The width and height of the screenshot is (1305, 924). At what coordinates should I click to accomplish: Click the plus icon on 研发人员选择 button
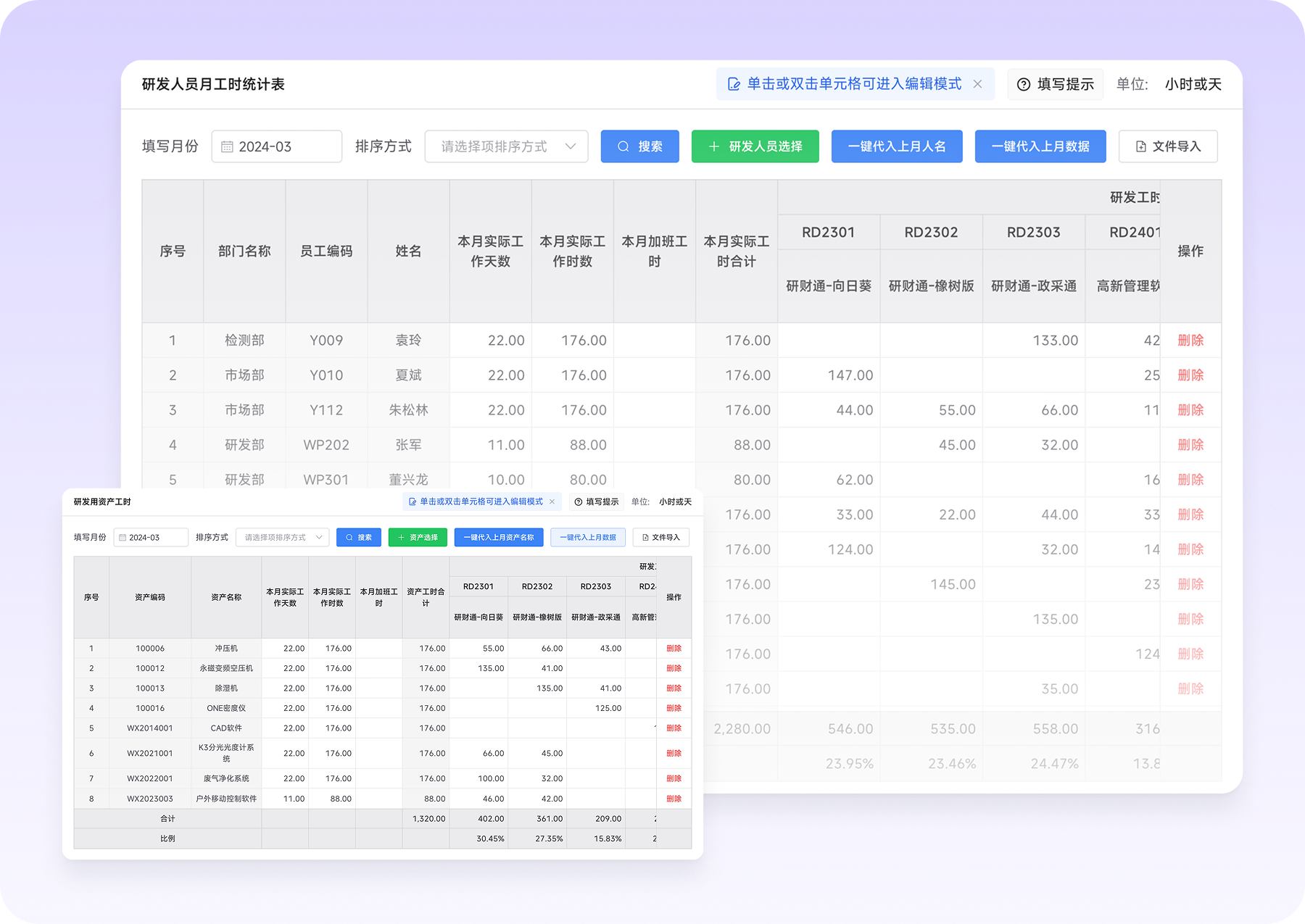(713, 147)
